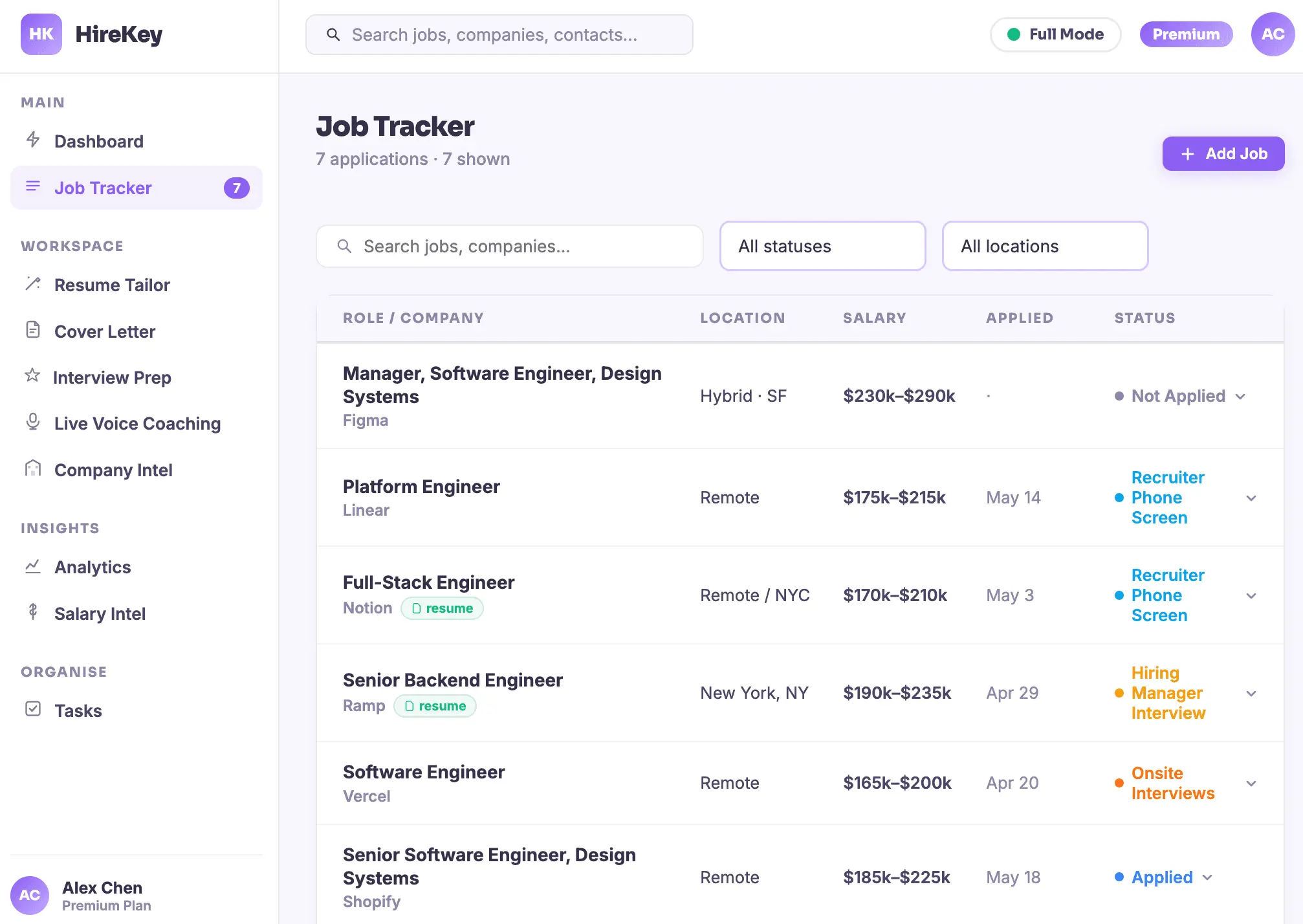Image resolution: width=1303 pixels, height=924 pixels.
Task: Click the SALARY column header
Action: [874, 318]
